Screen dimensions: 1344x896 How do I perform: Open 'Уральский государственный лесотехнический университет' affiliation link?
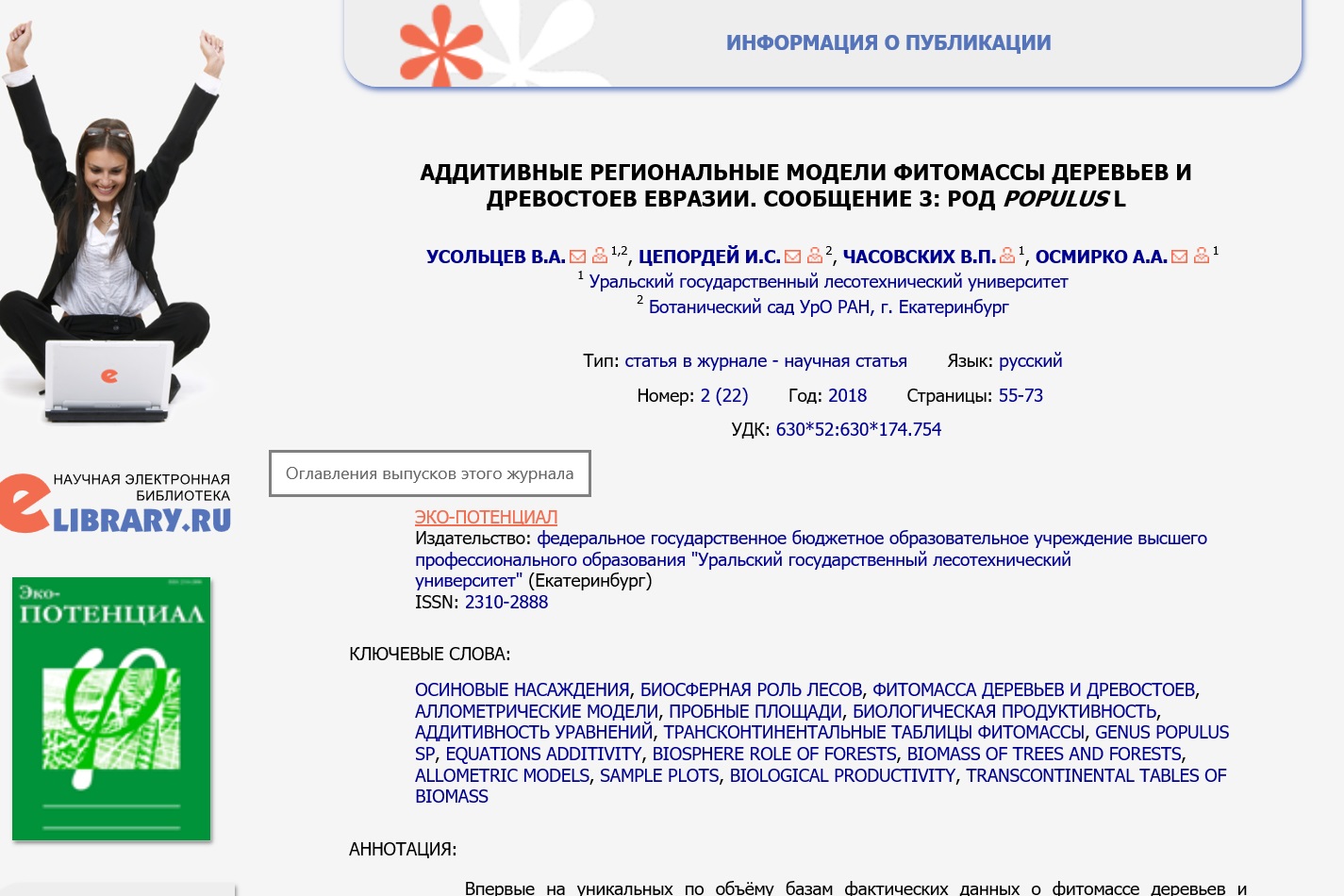coord(828,281)
